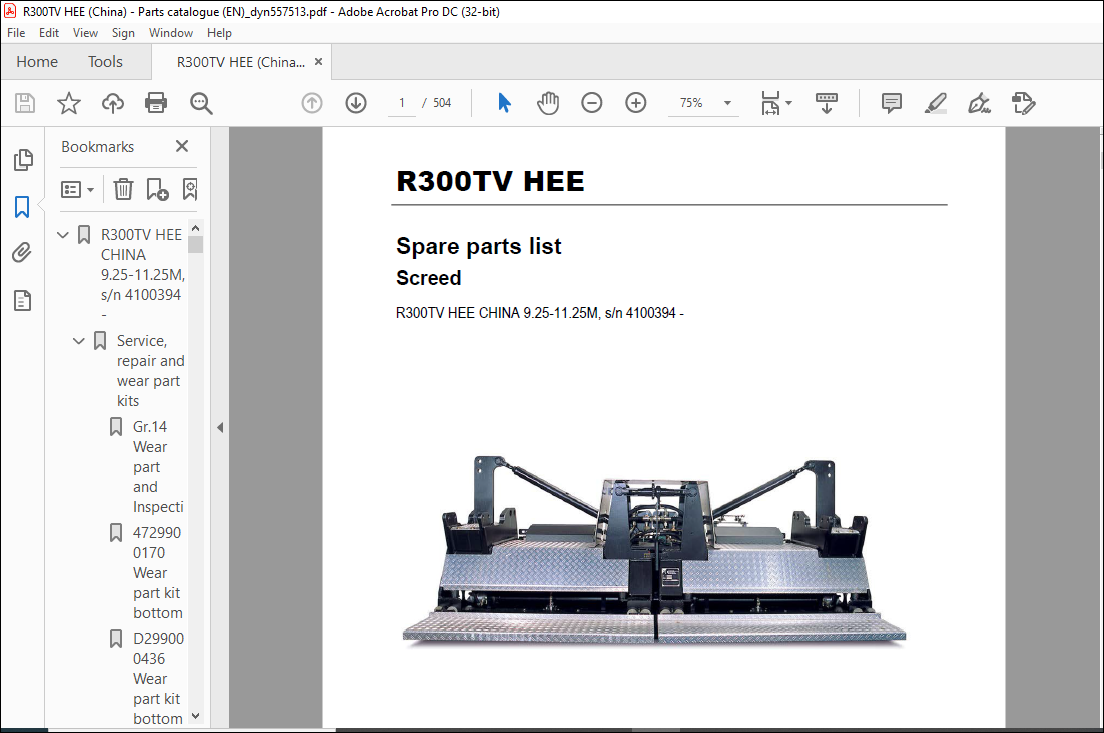
Task: Click the 'Screed' subheading text
Action: (x=429, y=278)
